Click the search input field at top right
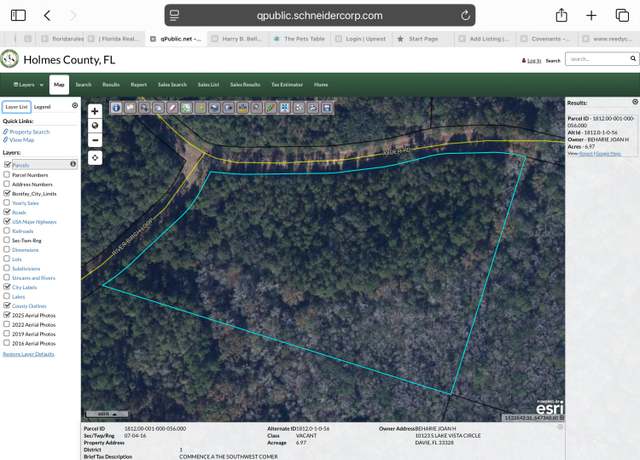Screen dimensions: 640x460 pos(598,59)
